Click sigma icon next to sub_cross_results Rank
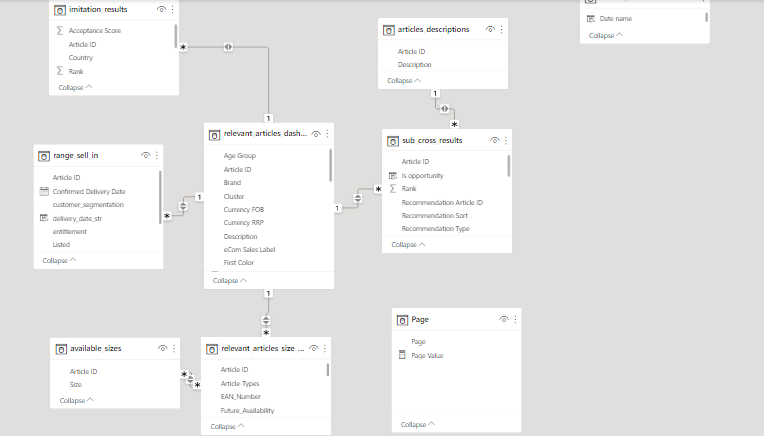Screen dimensions: 764x436 coord(393,189)
